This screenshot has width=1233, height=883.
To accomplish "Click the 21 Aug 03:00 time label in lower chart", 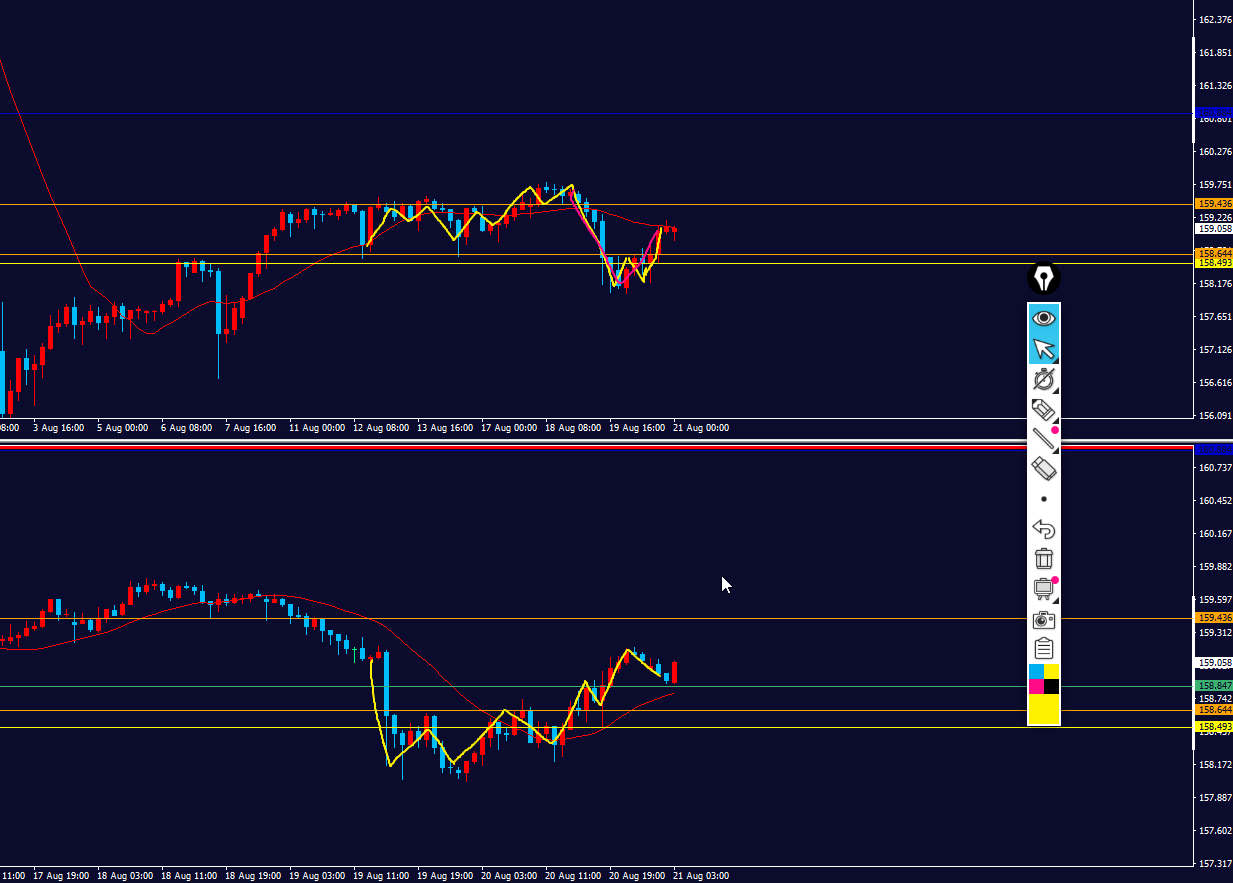I will click(701, 876).
